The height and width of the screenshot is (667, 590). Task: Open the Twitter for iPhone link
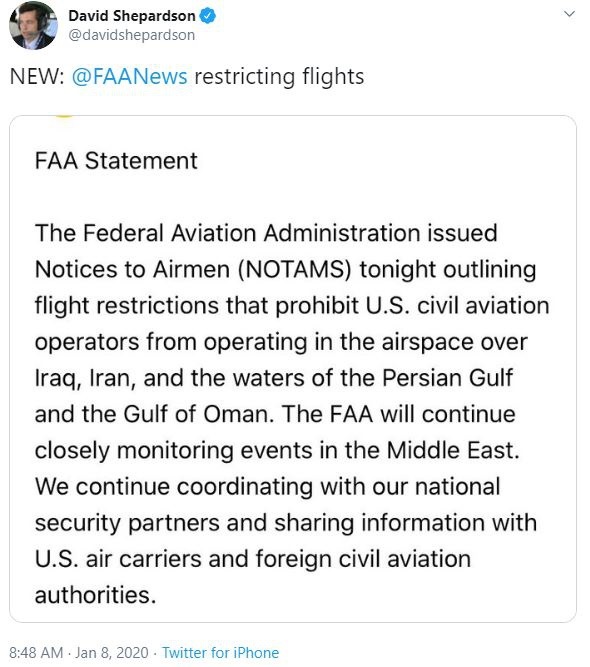[x=220, y=653]
